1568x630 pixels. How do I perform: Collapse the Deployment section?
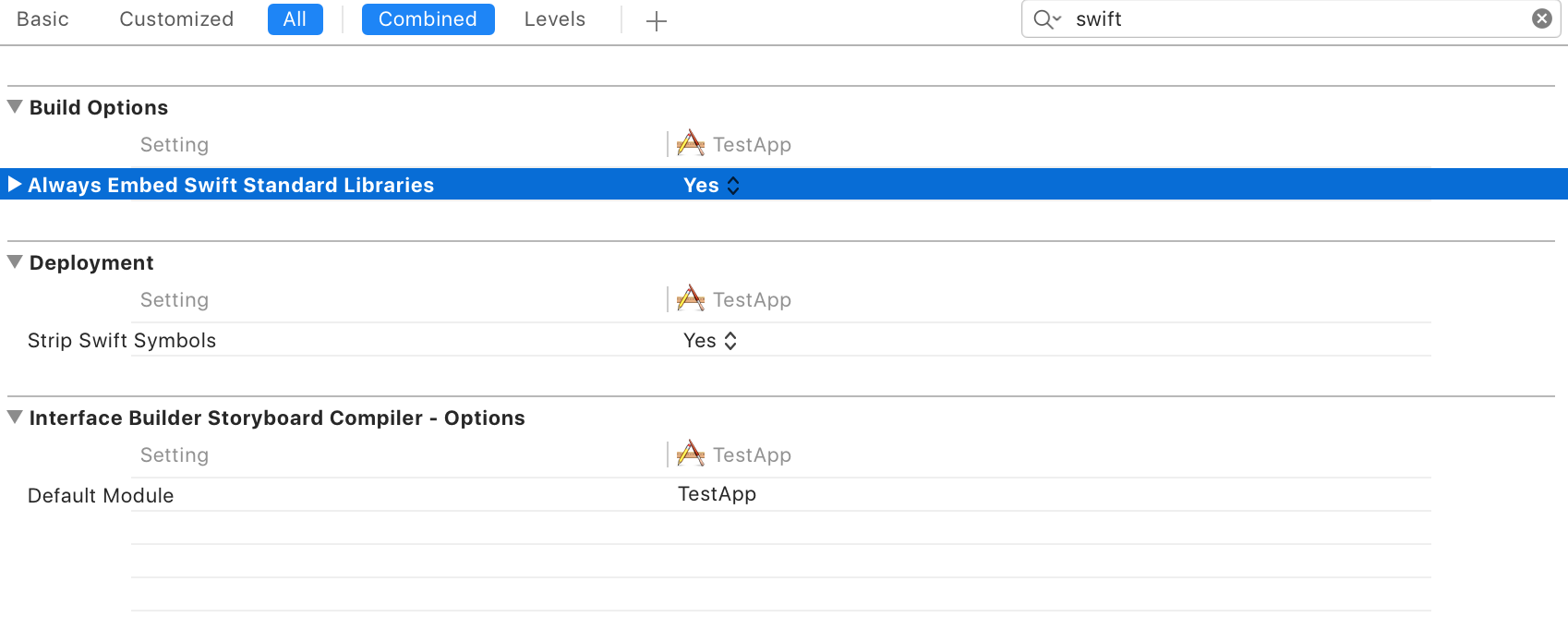click(15, 262)
